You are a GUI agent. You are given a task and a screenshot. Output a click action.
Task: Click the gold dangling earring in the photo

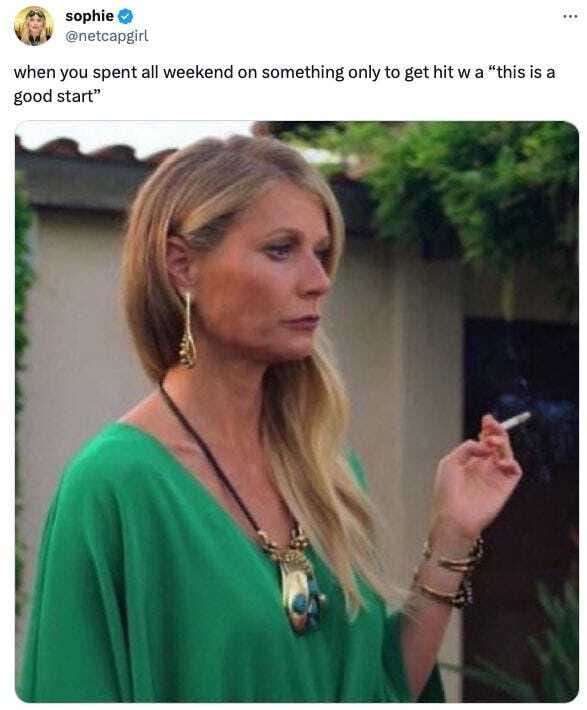(x=188, y=330)
